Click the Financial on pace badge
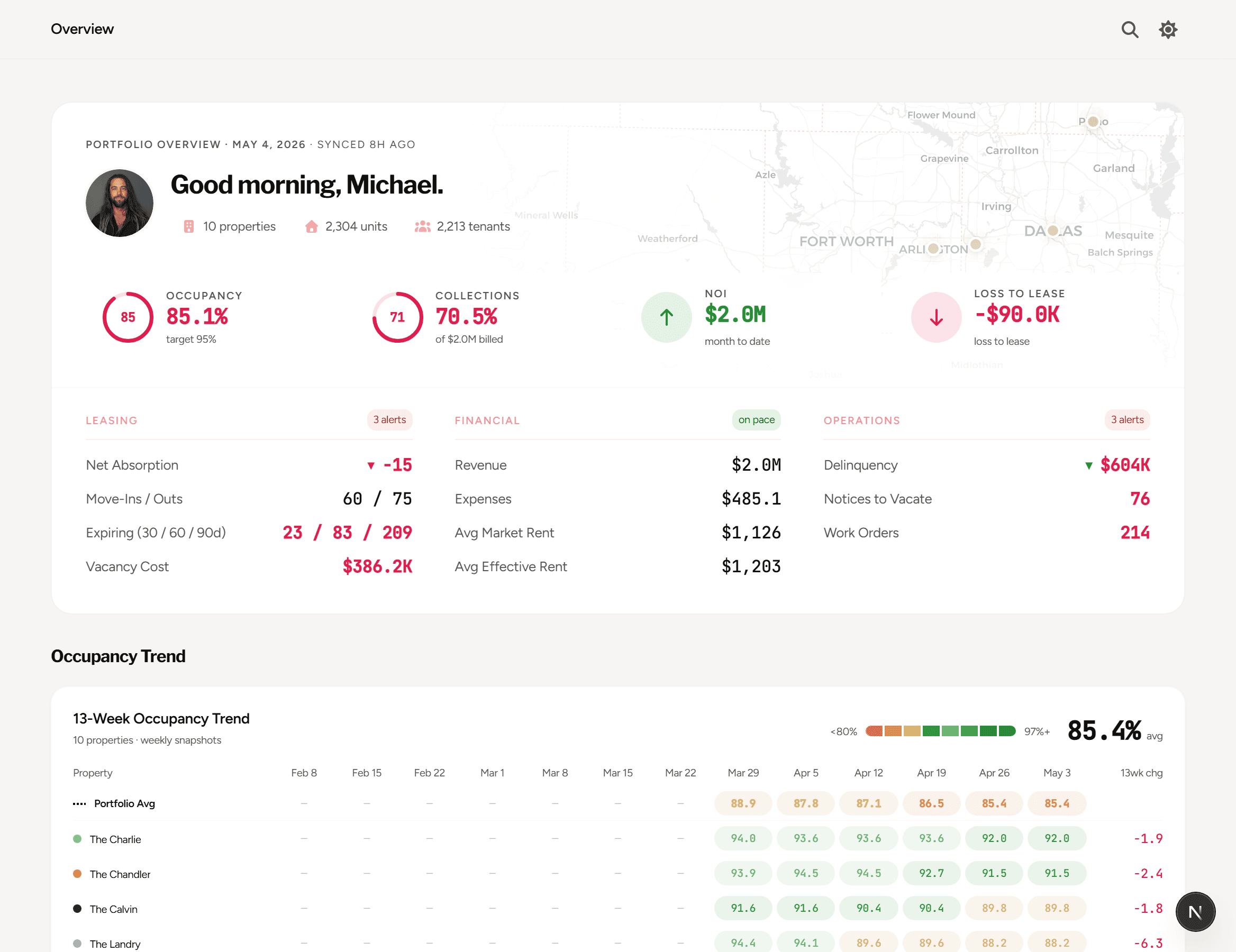 756,420
